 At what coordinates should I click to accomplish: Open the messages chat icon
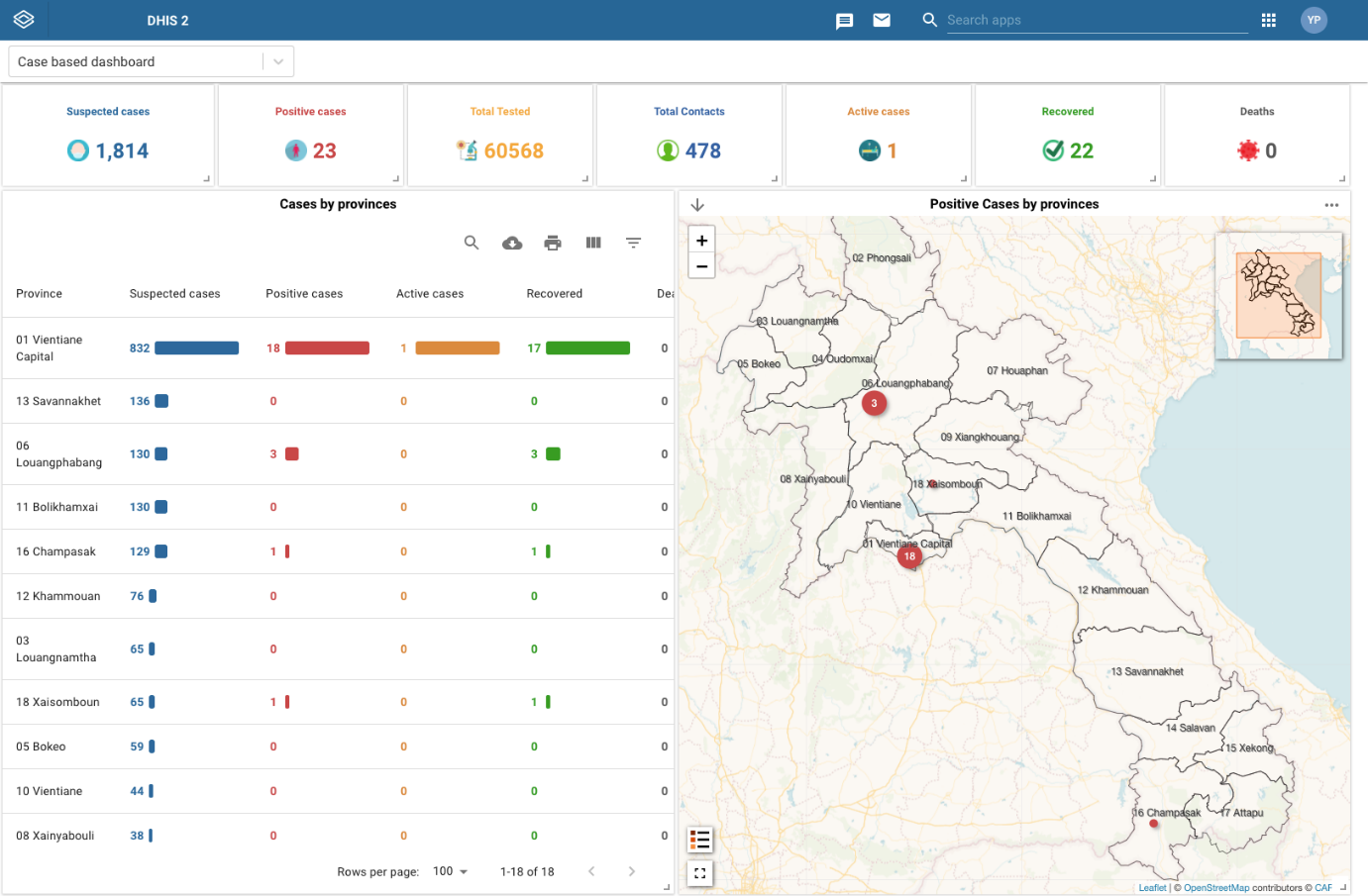(x=844, y=21)
